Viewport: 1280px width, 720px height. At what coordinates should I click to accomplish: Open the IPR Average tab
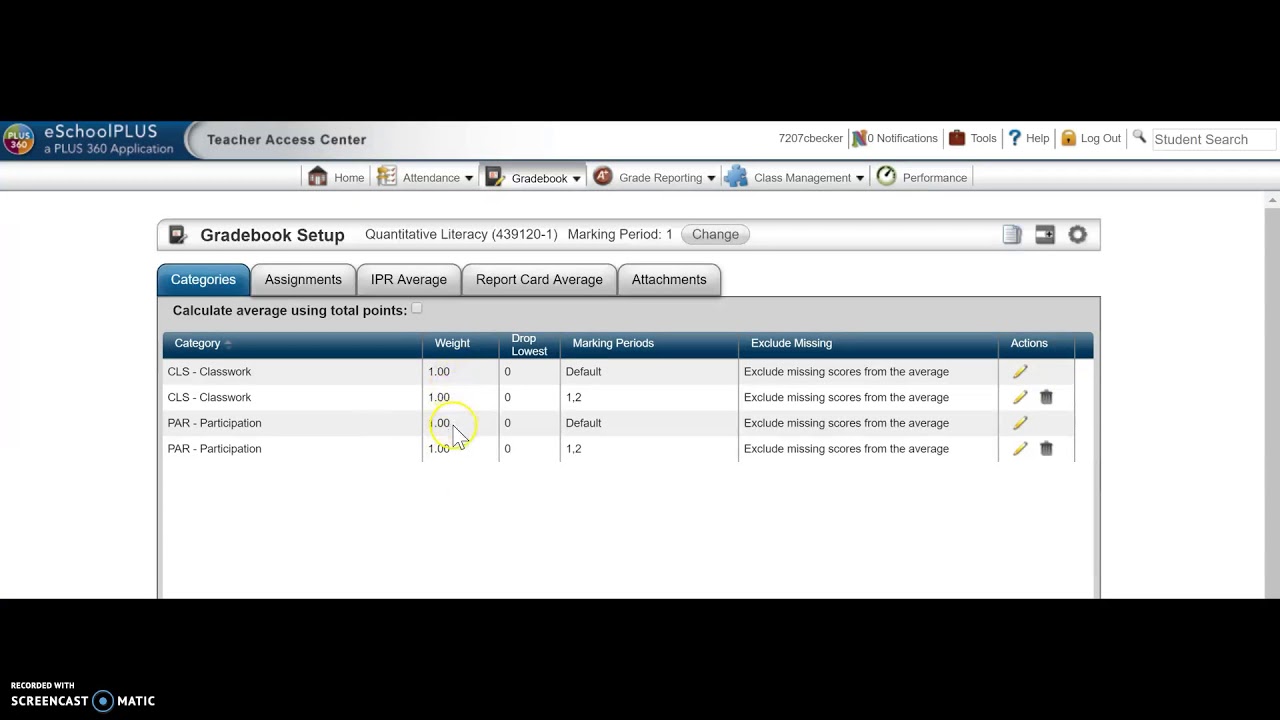click(x=409, y=280)
